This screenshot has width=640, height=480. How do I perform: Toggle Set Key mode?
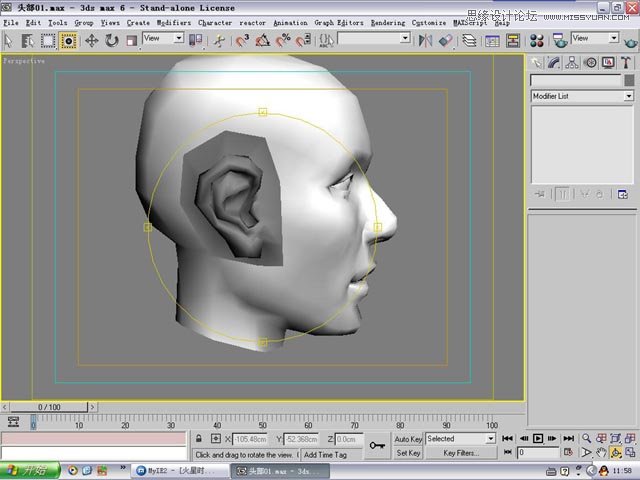pos(408,453)
